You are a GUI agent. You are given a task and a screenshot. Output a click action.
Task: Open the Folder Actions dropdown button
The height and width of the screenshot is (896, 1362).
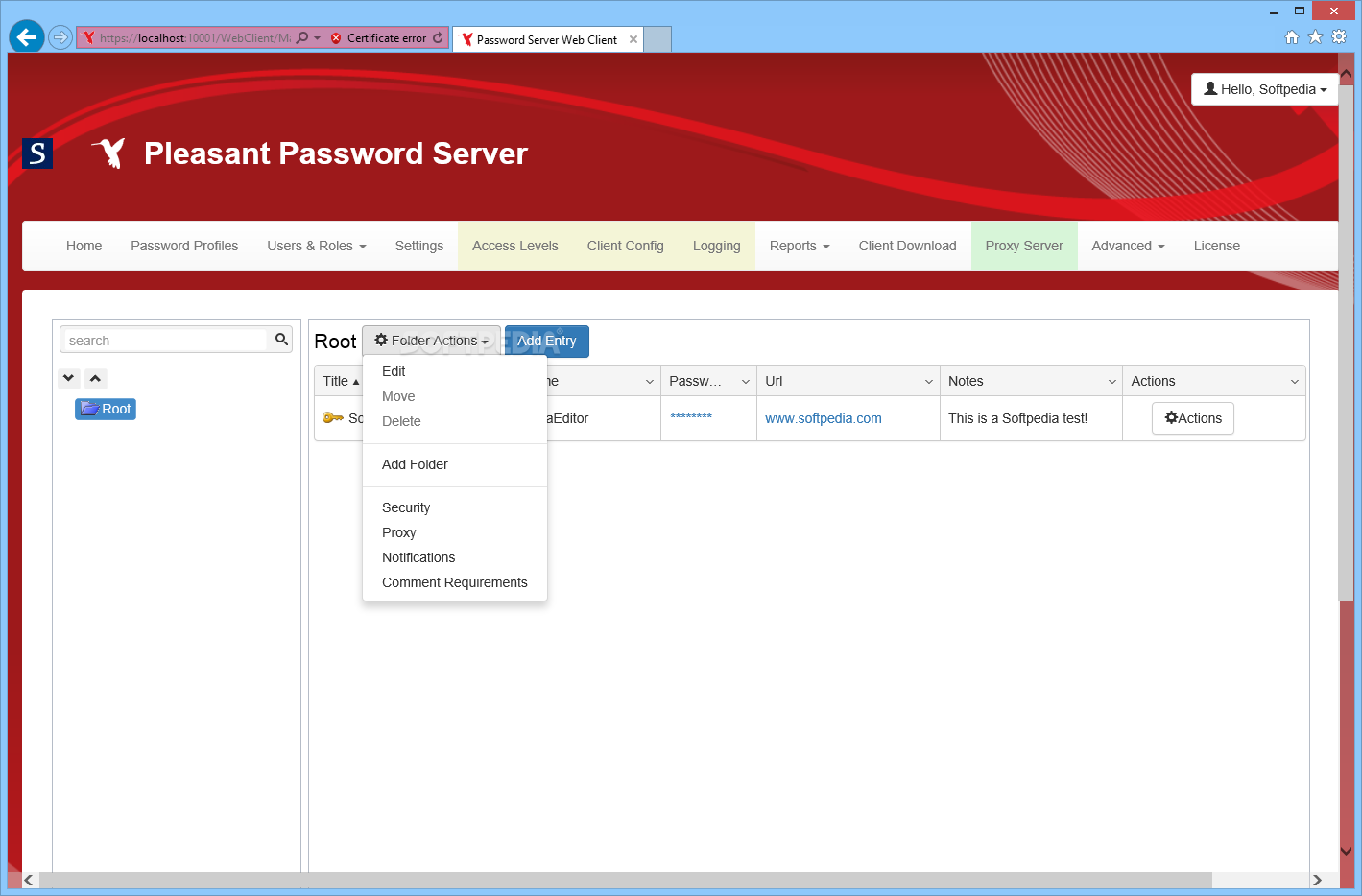[431, 341]
